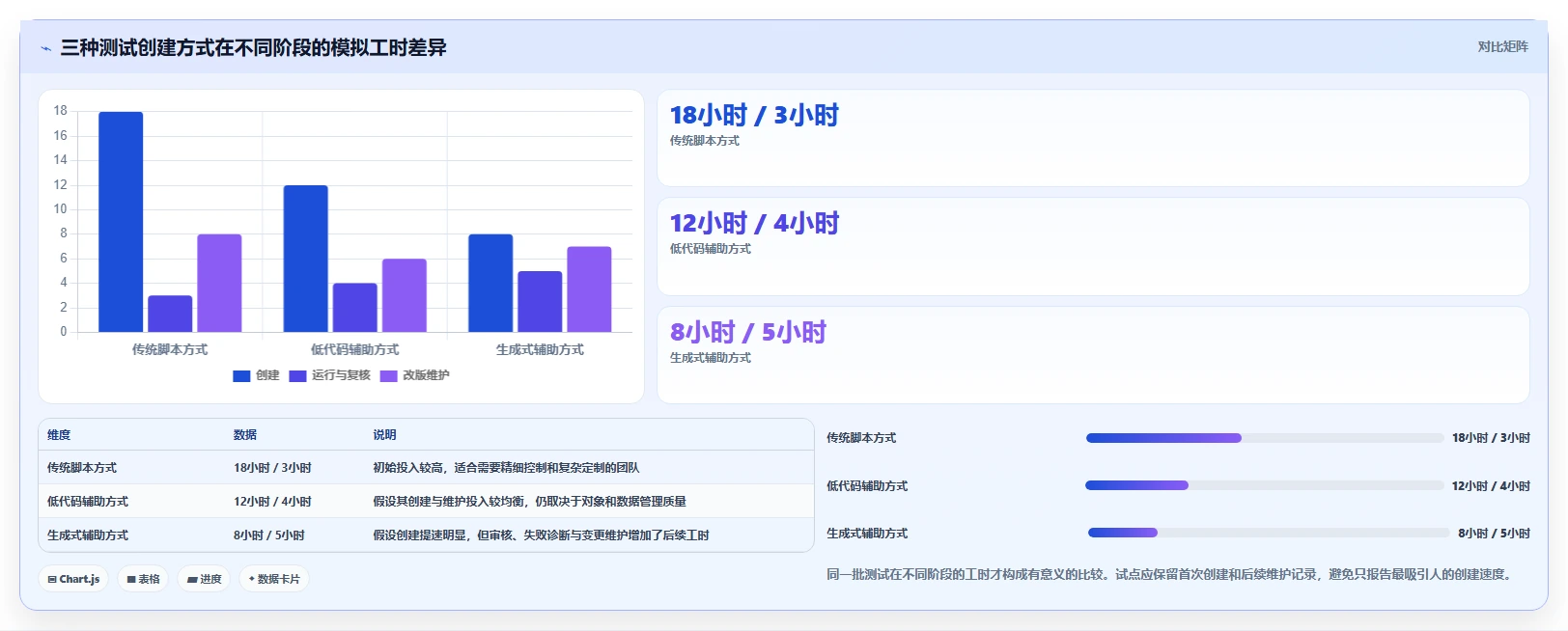
Task: Click the header icon beside the title
Action: (45, 48)
